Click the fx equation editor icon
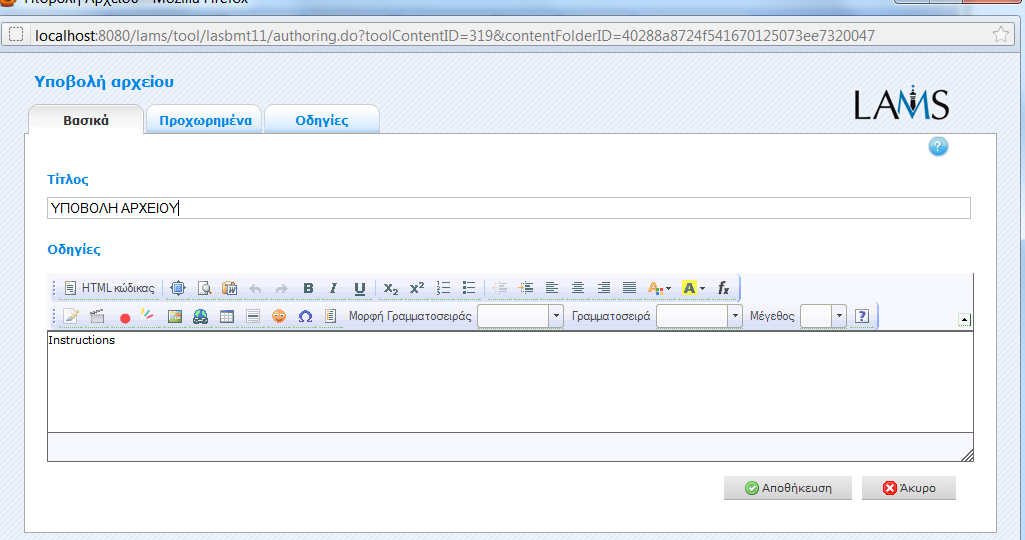This screenshot has height=540, width=1025. click(x=723, y=288)
